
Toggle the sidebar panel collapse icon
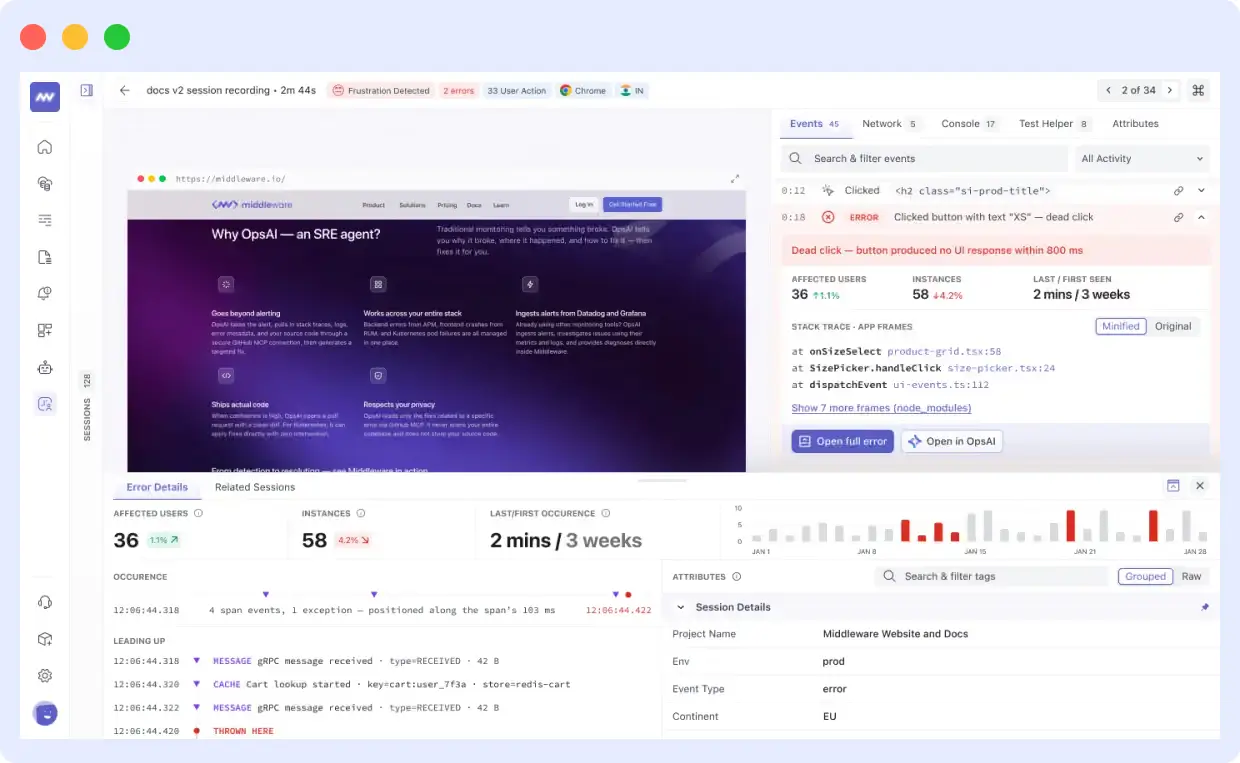(x=87, y=90)
